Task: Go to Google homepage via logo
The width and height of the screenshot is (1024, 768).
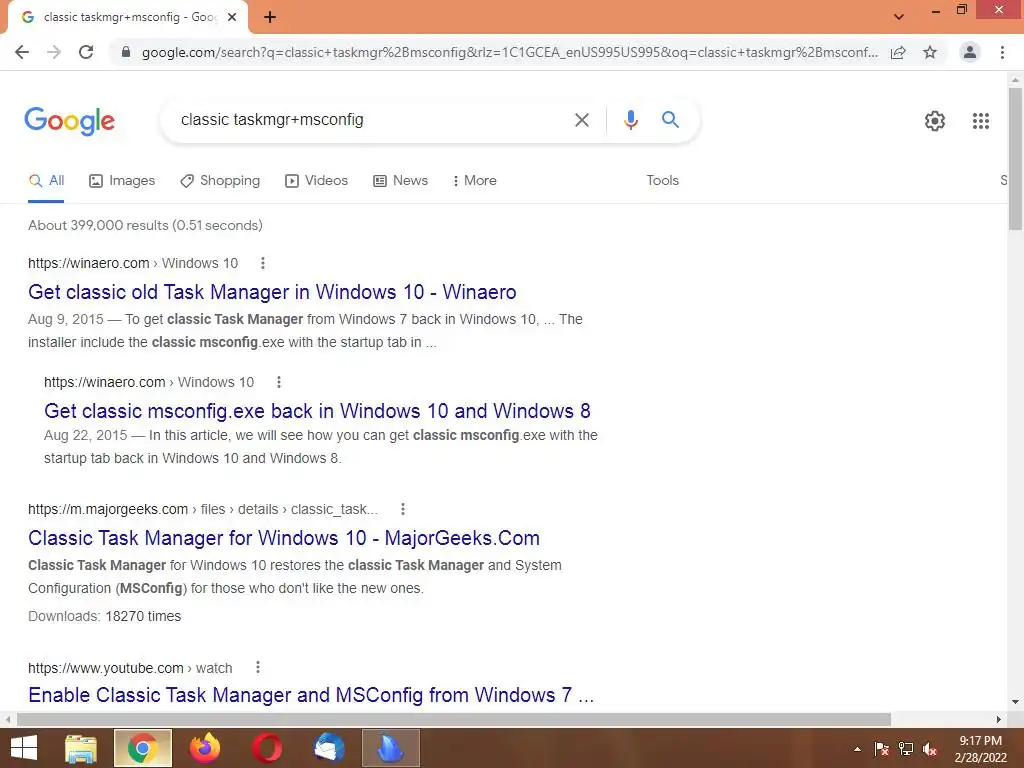Action: pyautogui.click(x=69, y=121)
